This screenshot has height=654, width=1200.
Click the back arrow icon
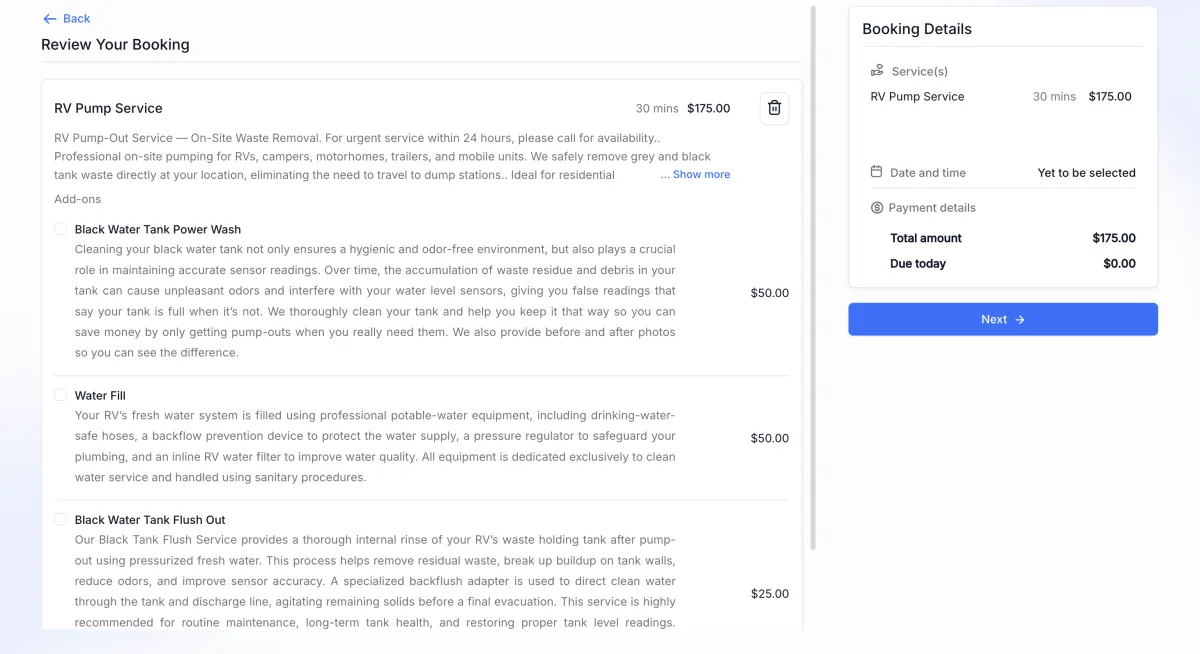[x=50, y=19]
